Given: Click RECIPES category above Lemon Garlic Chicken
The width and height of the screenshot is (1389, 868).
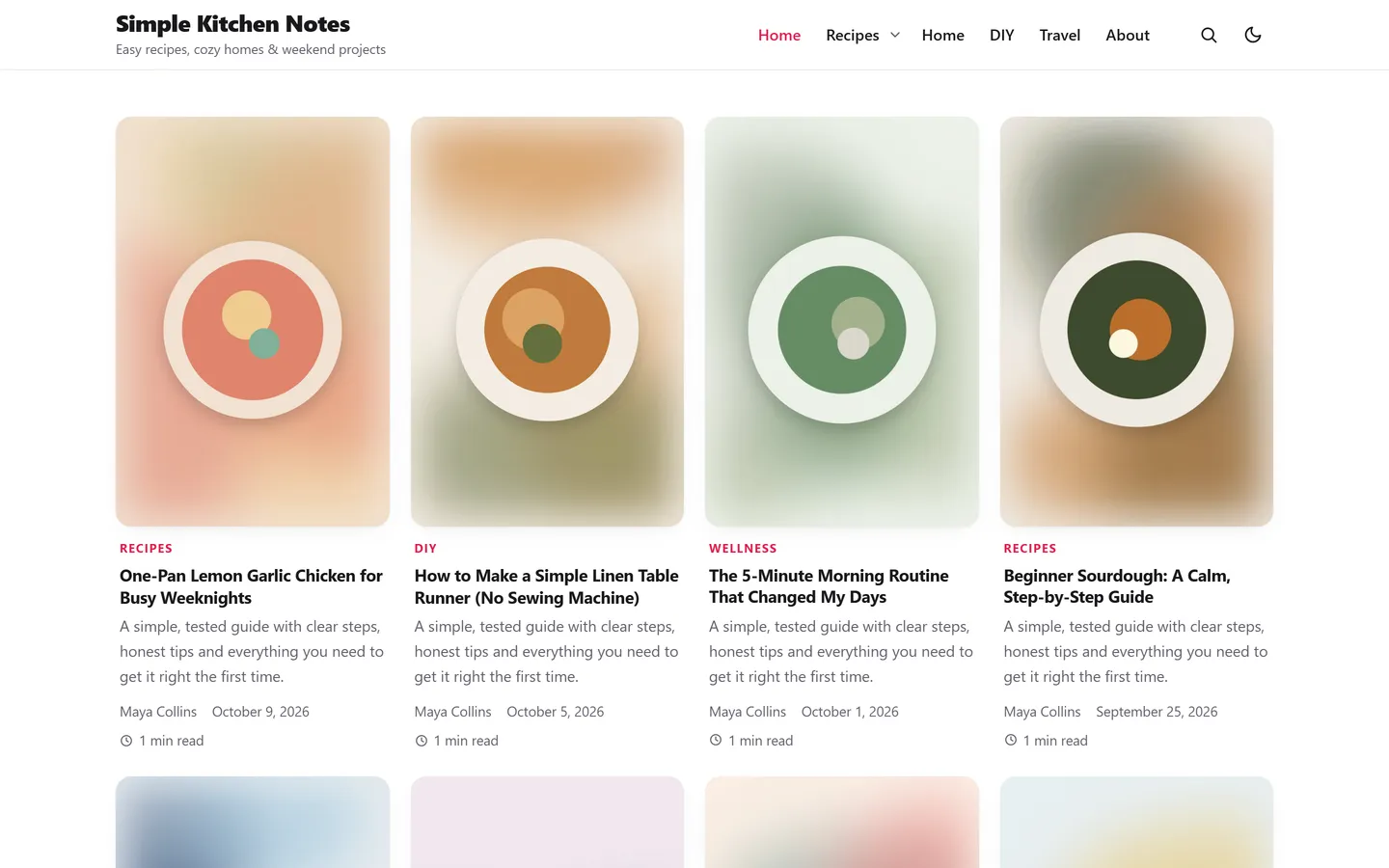Looking at the screenshot, I should 146,548.
